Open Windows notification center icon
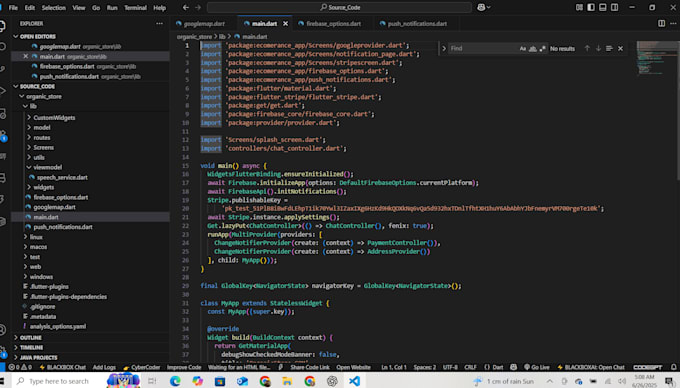Screen dimensions: 680x388 pyautogui.click(x=670, y=381)
